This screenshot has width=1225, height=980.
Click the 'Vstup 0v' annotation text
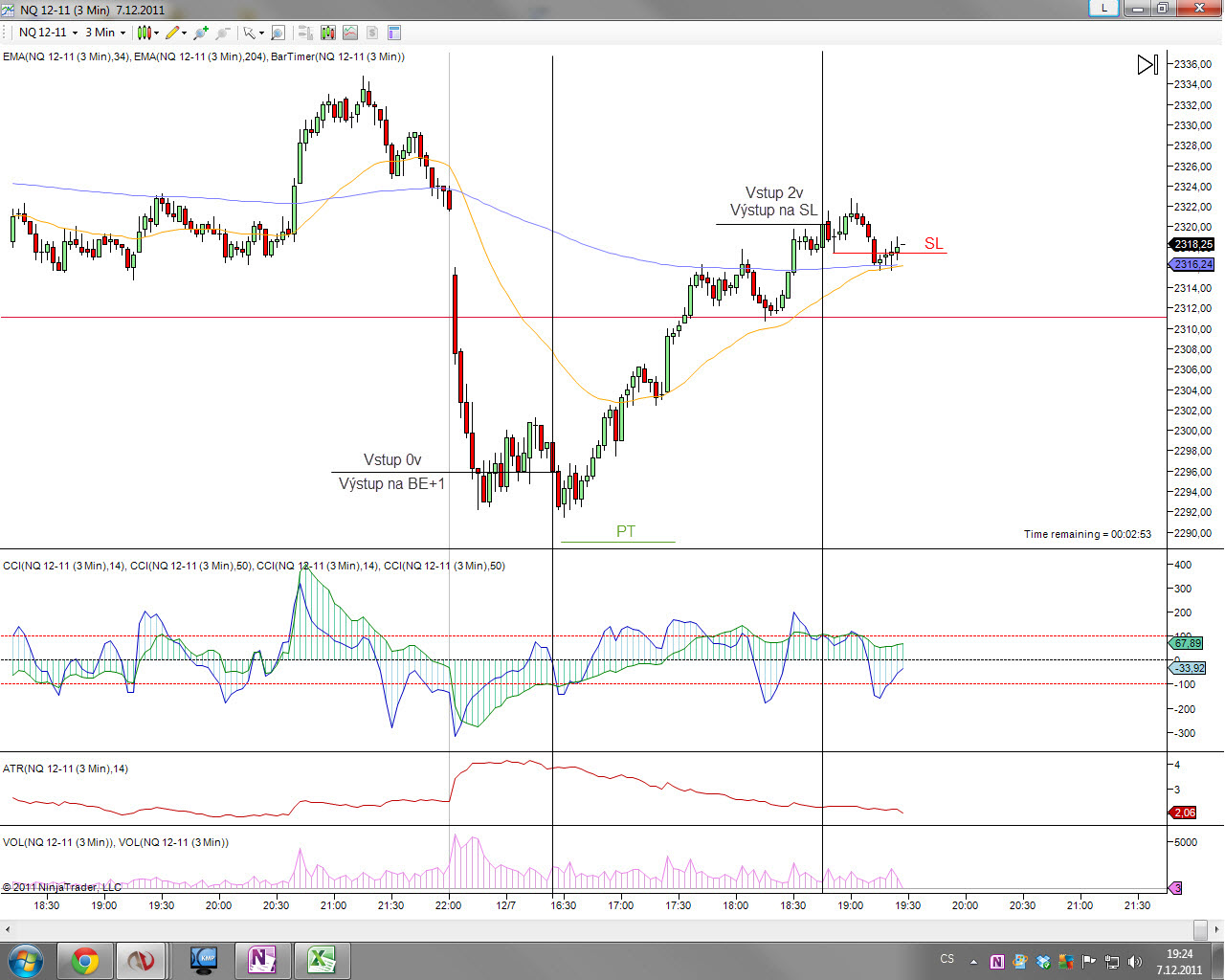392,459
